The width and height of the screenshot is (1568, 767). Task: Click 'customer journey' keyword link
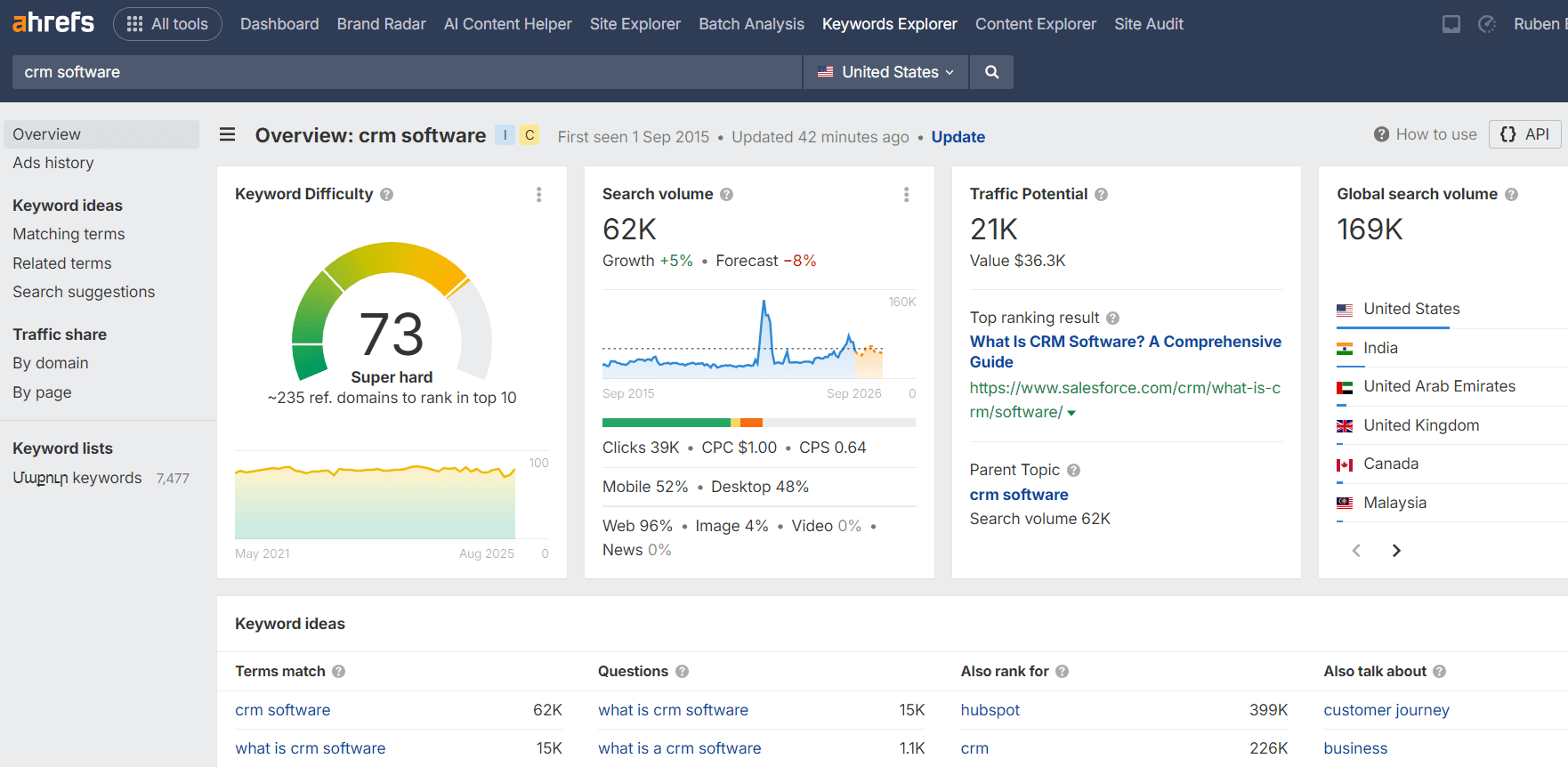(1386, 710)
